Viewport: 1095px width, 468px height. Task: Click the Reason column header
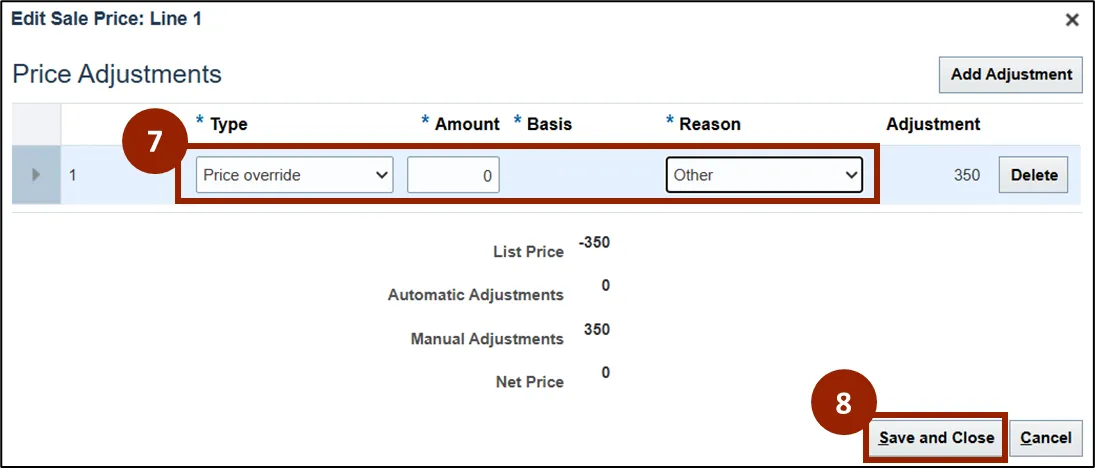[709, 124]
